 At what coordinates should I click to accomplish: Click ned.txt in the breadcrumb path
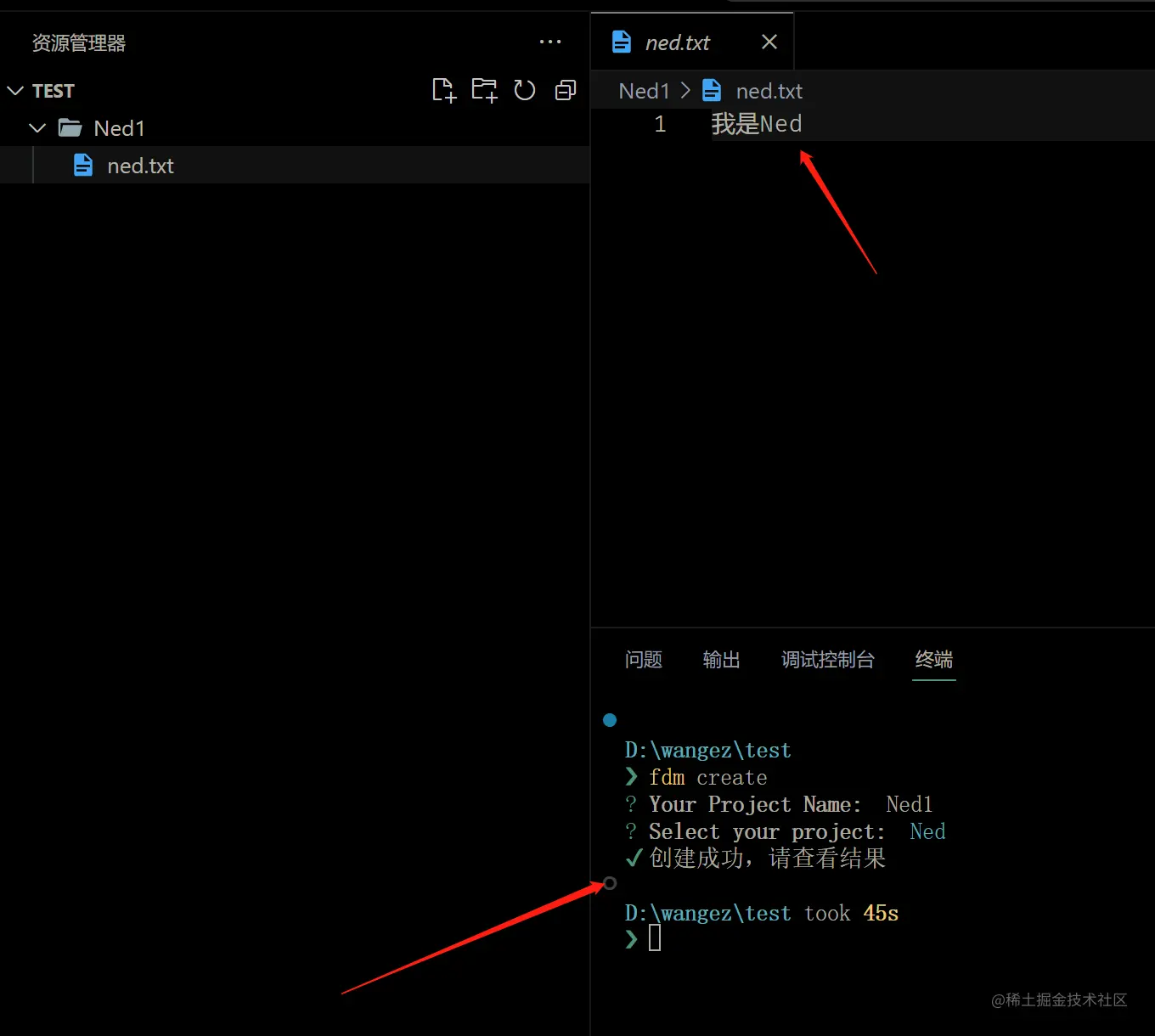(x=769, y=91)
